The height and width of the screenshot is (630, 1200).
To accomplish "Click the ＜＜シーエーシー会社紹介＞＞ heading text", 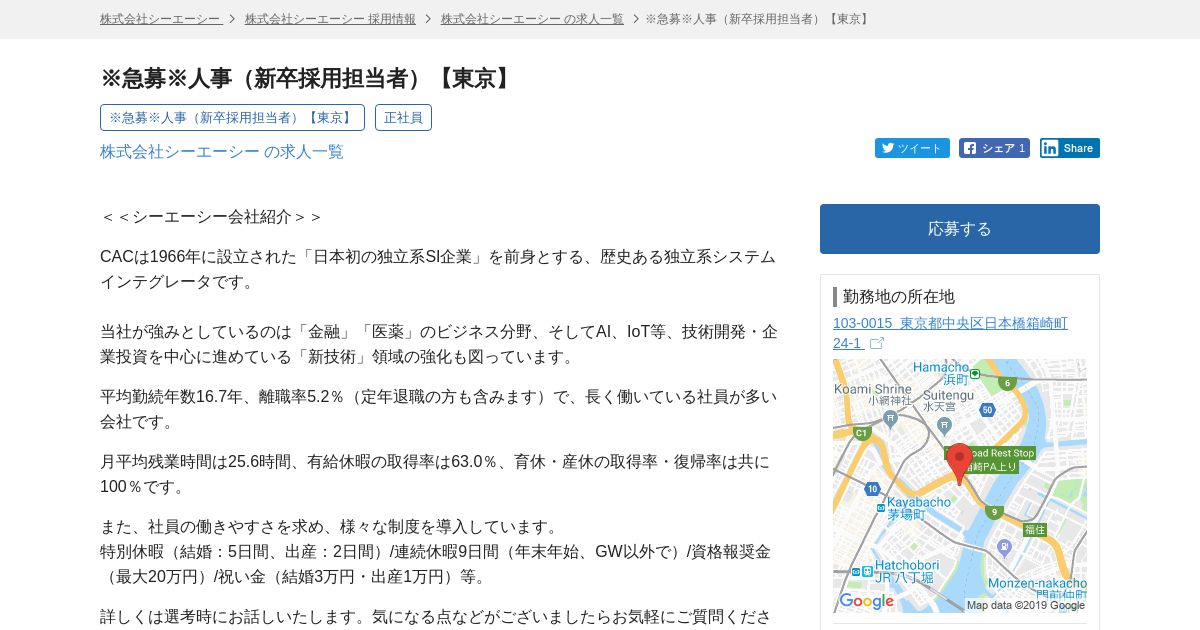I will pos(212,217).
